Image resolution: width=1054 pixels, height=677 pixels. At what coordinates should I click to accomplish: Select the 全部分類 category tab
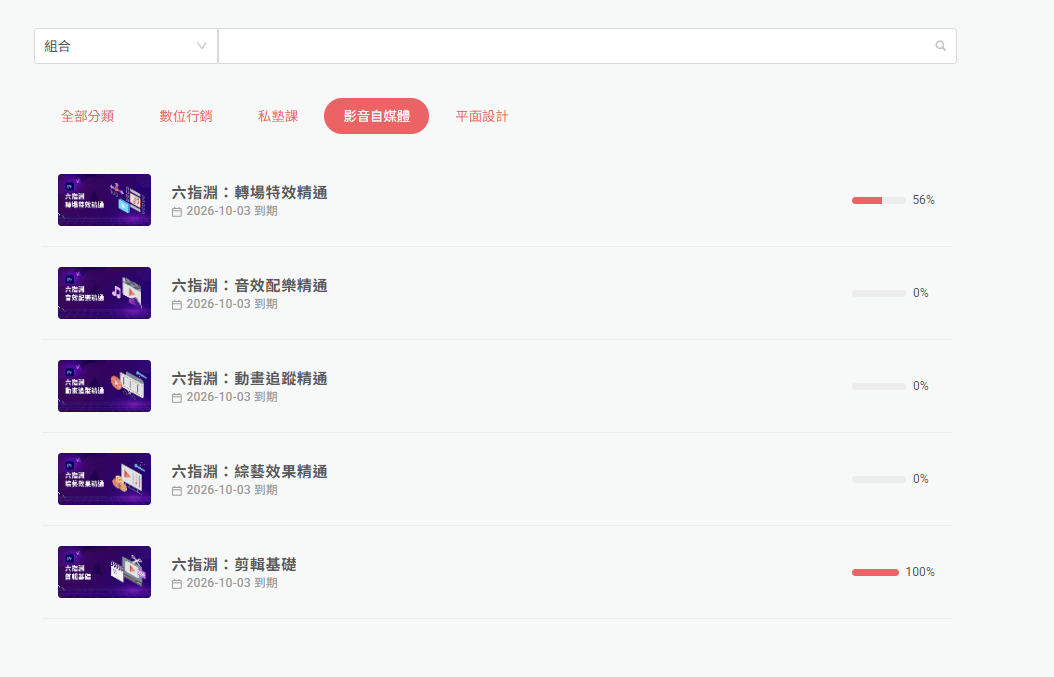pos(87,116)
